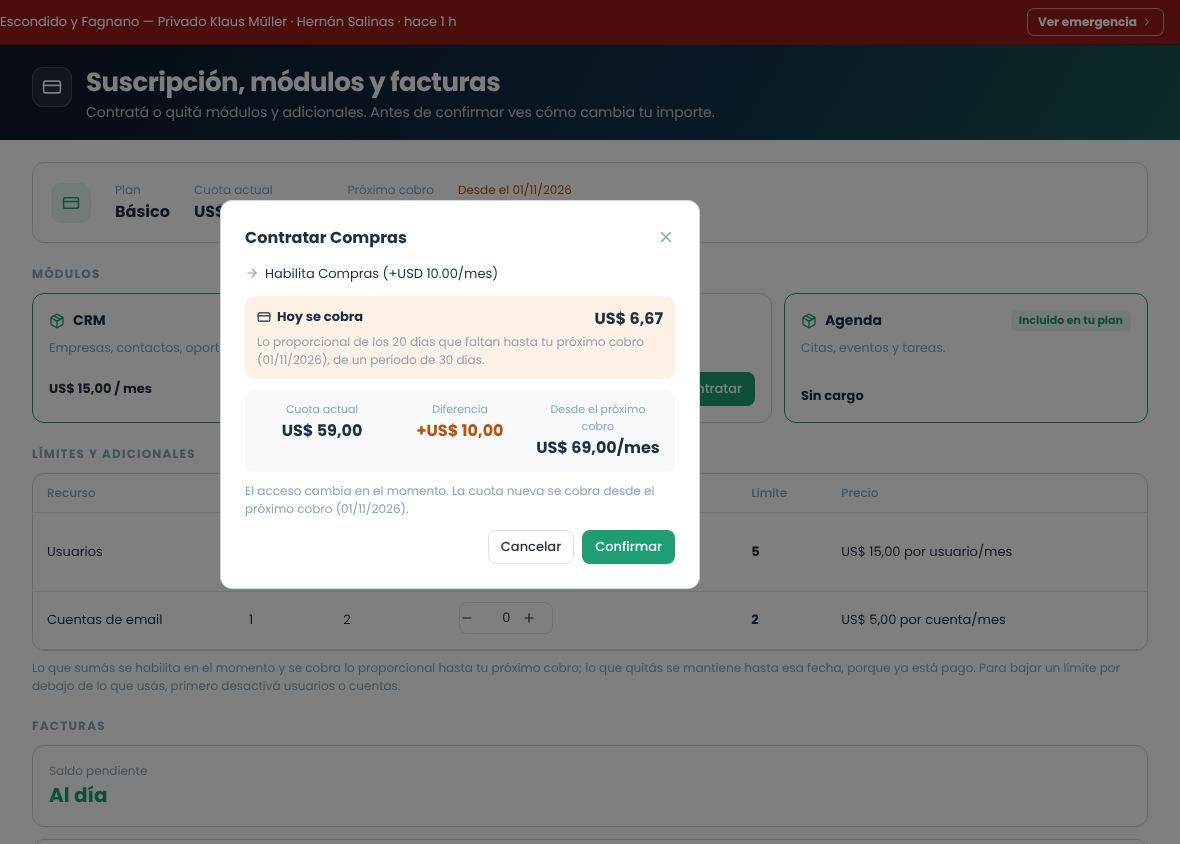Viewport: 1180px width, 844px height.
Task: Click the Al día balance status
Action: tap(78, 795)
